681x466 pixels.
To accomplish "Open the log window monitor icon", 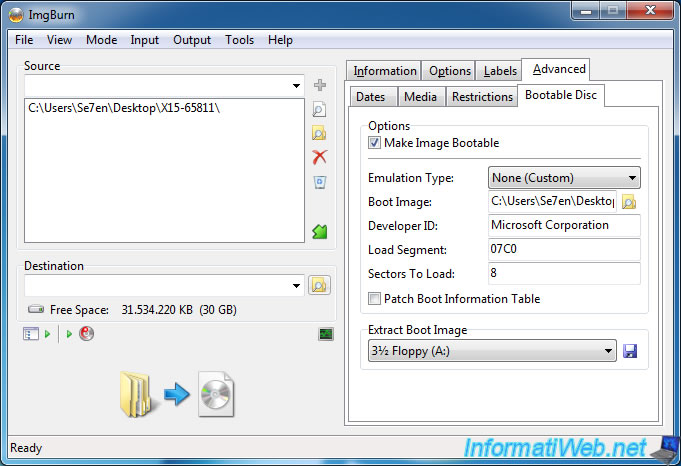I will (326, 334).
